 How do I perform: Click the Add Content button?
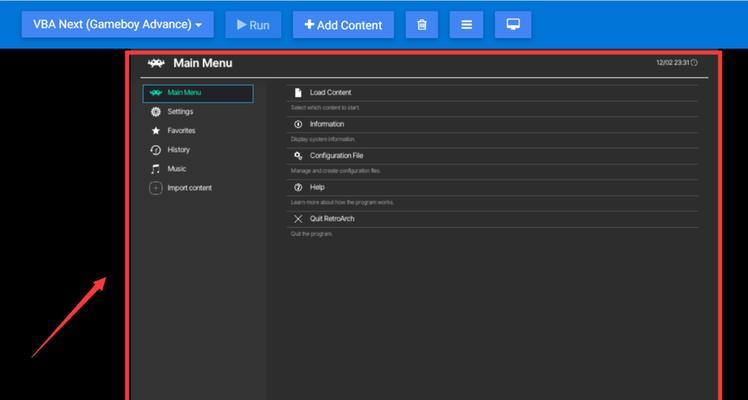click(x=343, y=24)
